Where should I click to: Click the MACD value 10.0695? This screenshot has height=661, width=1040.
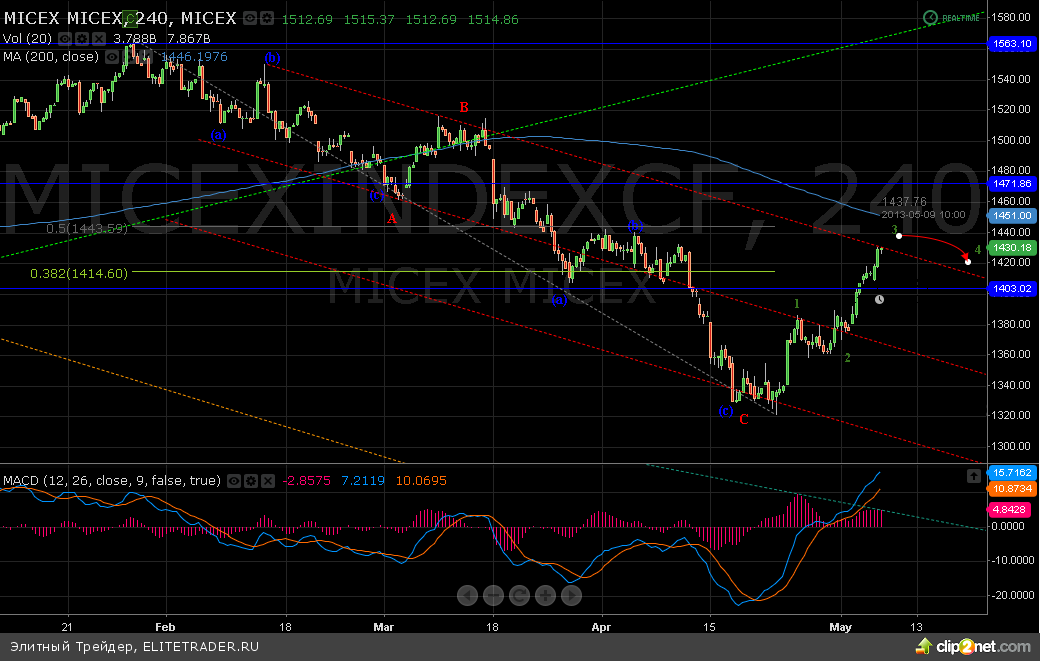coord(421,481)
